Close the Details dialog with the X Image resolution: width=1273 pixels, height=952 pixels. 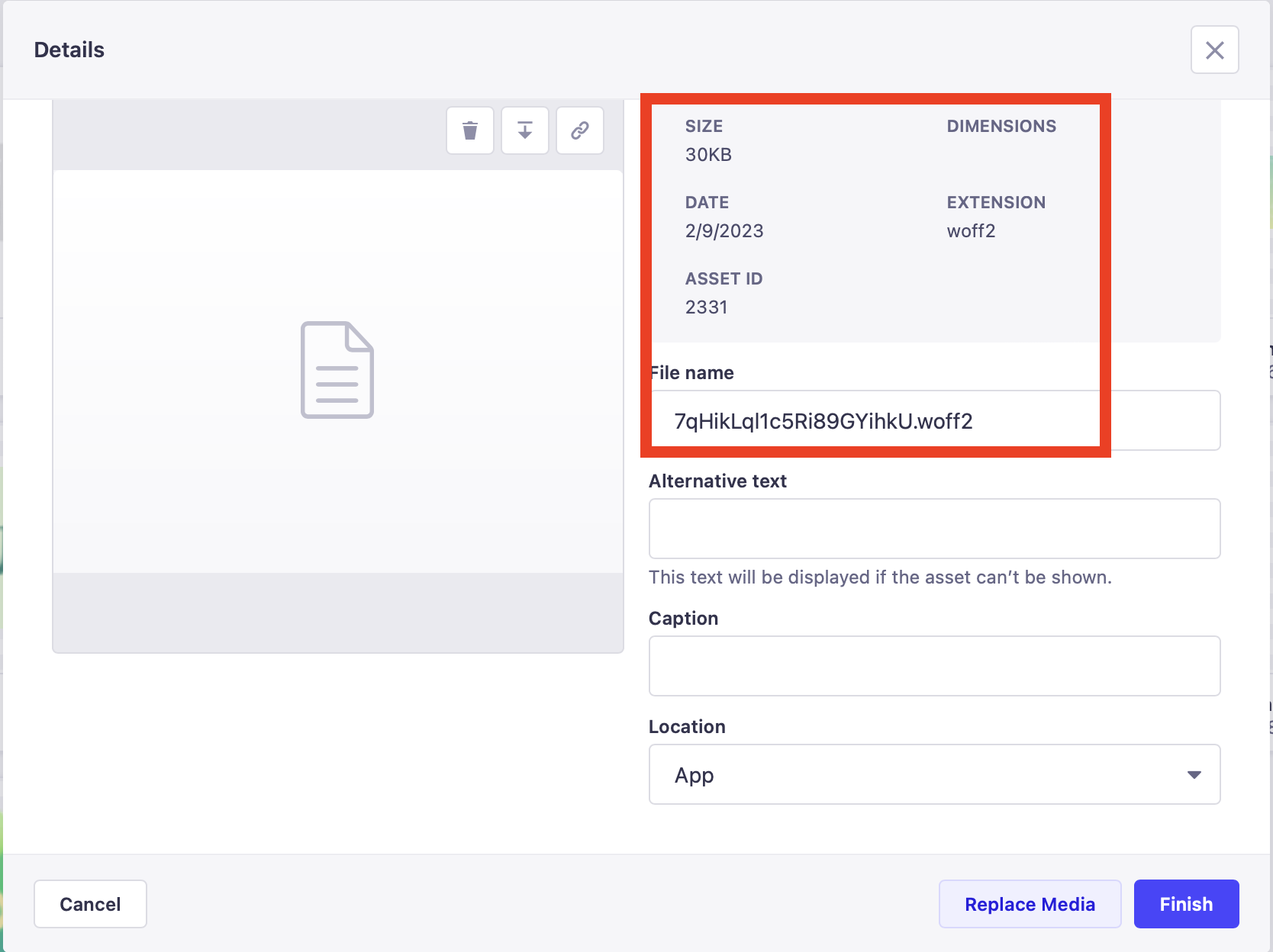pos(1214,49)
